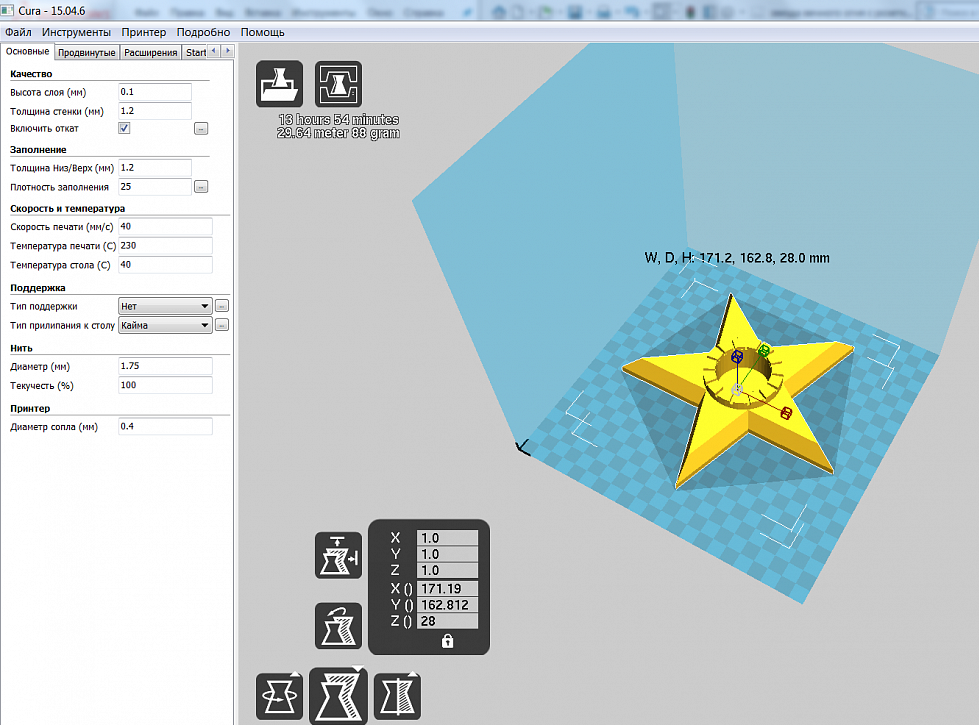Open the Подробно menu
979x725 pixels.
[204, 32]
